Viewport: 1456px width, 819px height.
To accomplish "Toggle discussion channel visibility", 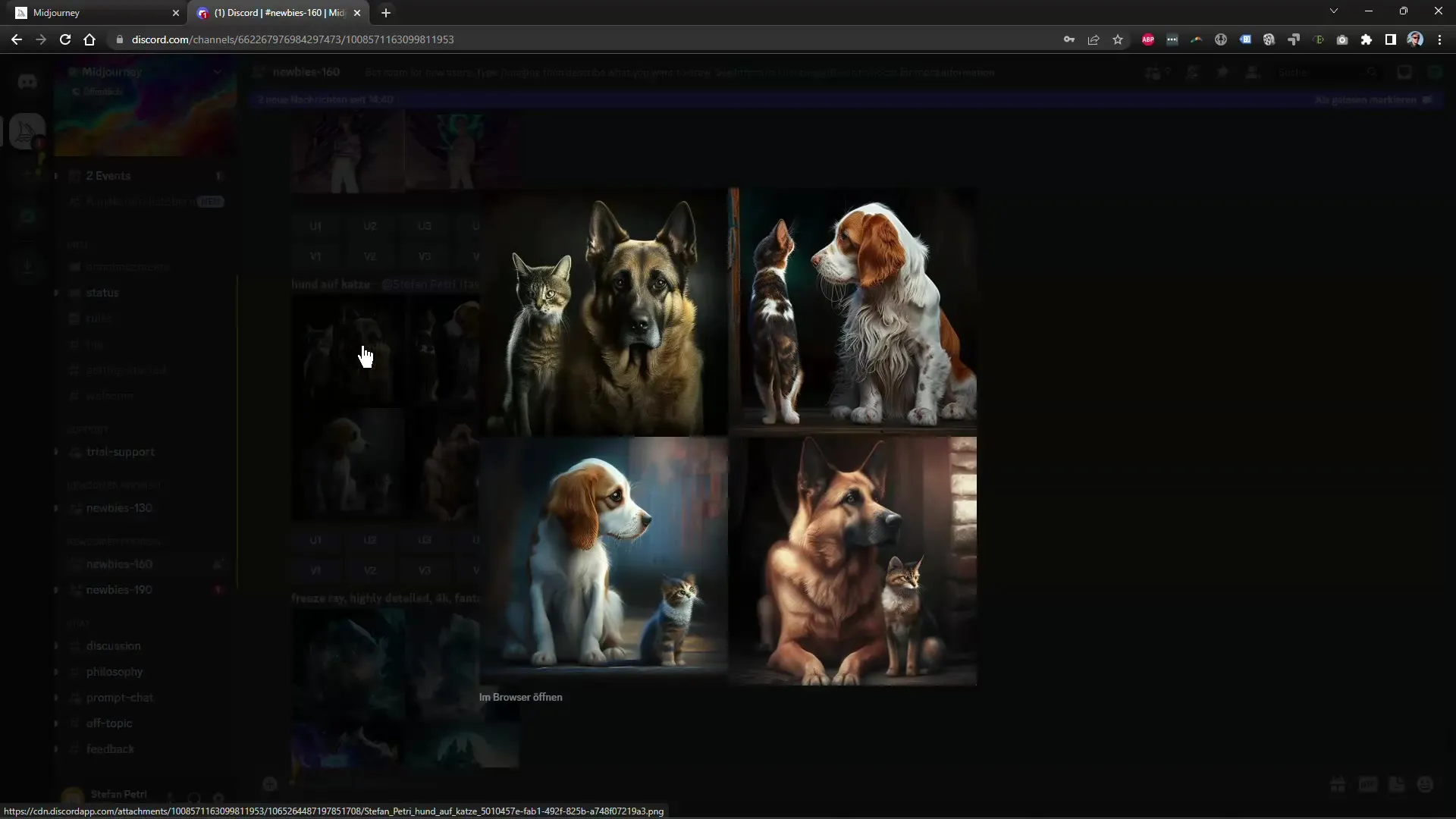I will pos(55,645).
